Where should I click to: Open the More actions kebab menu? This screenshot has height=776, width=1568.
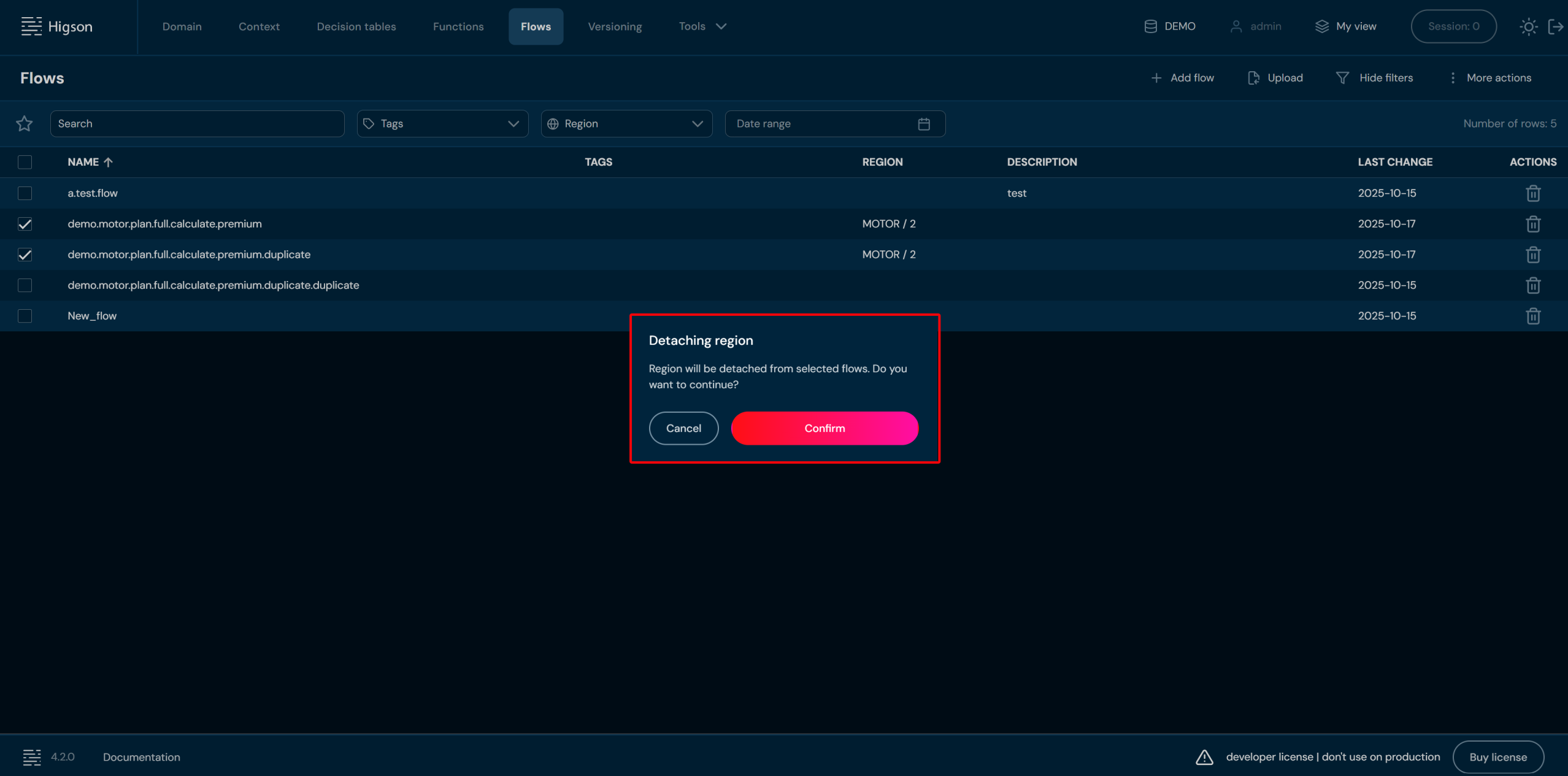(1452, 78)
